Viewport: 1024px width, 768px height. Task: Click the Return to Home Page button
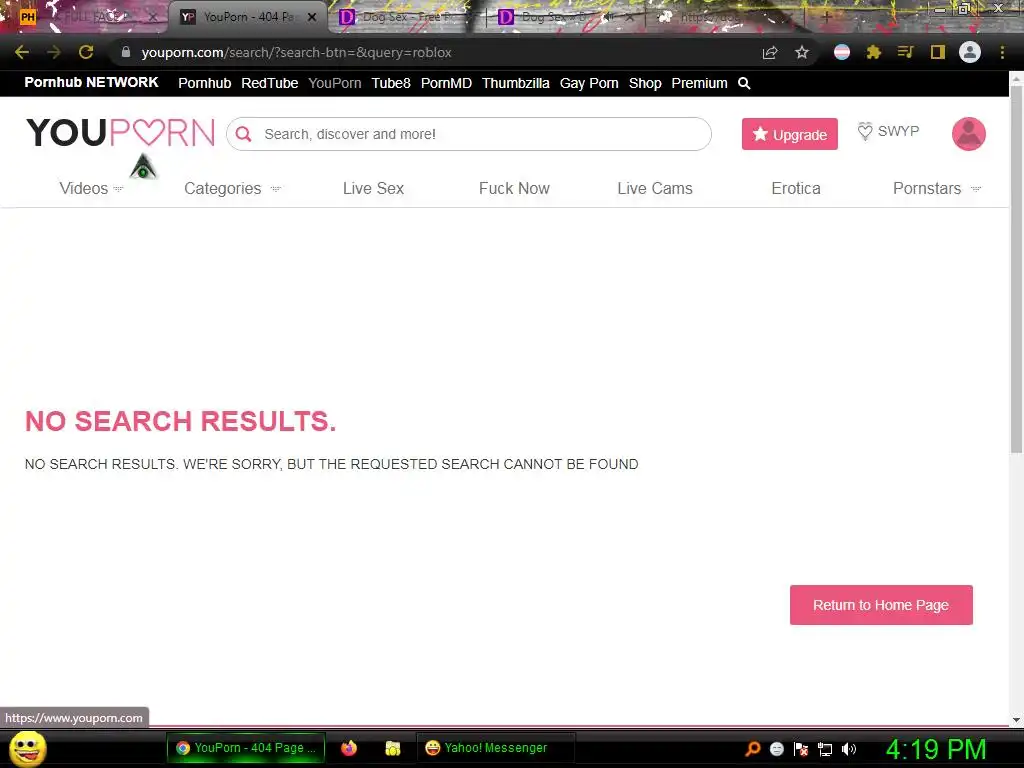[x=881, y=605]
